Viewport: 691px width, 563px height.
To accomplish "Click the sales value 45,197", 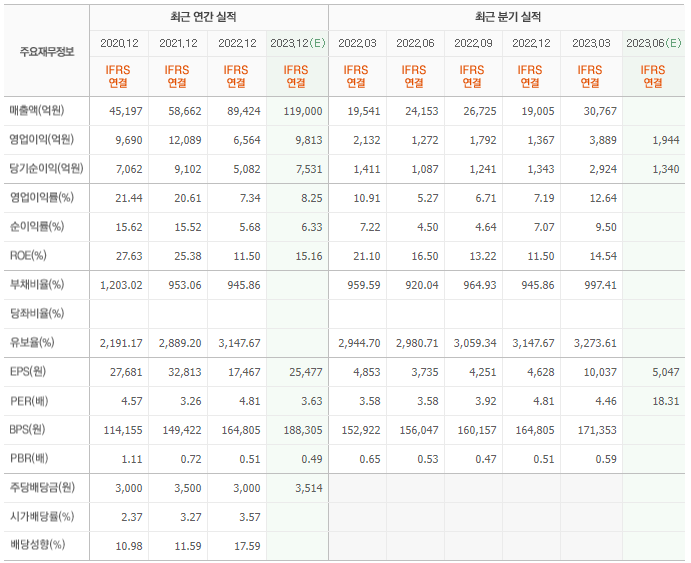I will (x=126, y=111).
